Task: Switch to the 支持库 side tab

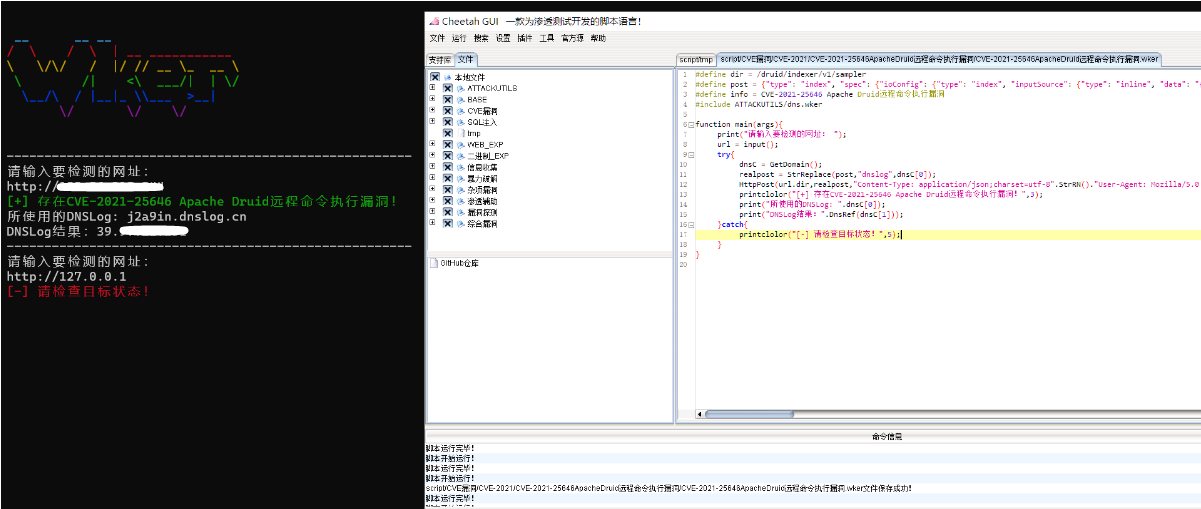Action: [440, 60]
